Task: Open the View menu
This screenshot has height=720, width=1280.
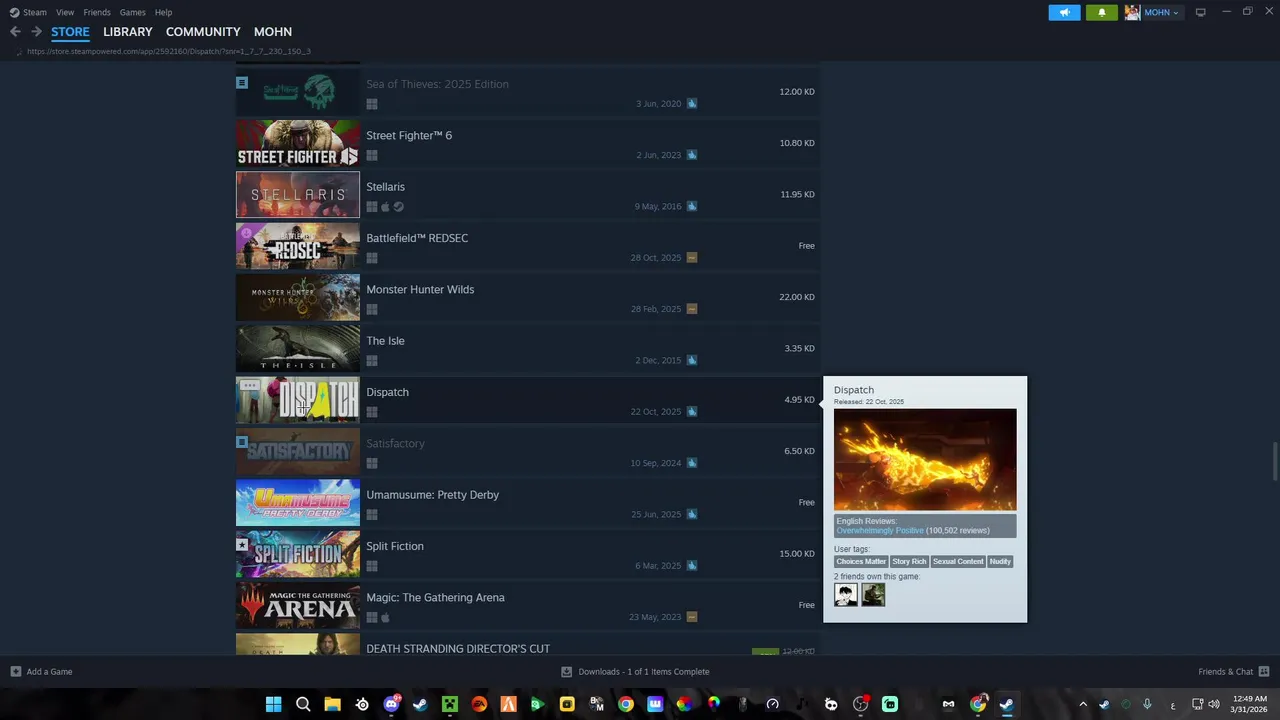Action: pyautogui.click(x=65, y=12)
